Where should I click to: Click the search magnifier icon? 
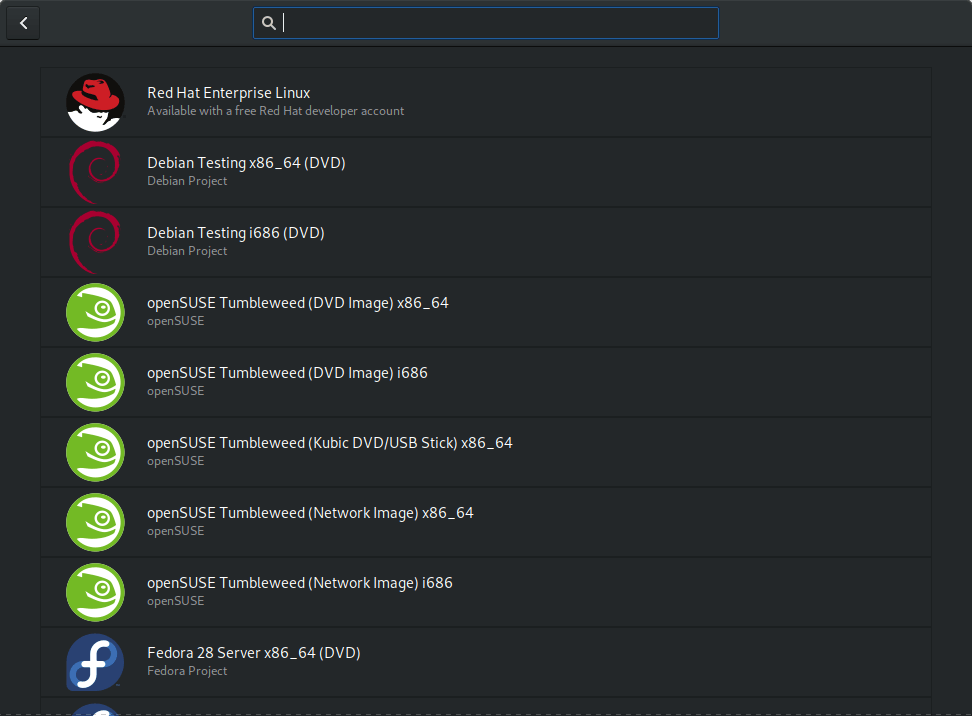click(x=268, y=23)
